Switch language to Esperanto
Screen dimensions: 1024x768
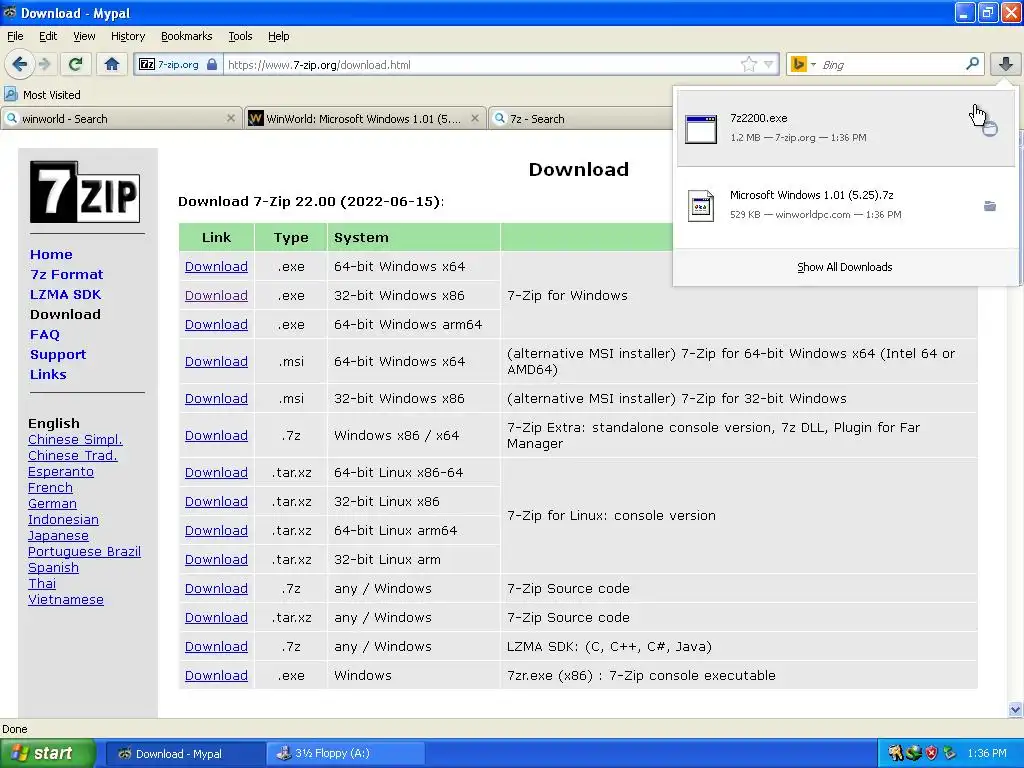point(61,472)
